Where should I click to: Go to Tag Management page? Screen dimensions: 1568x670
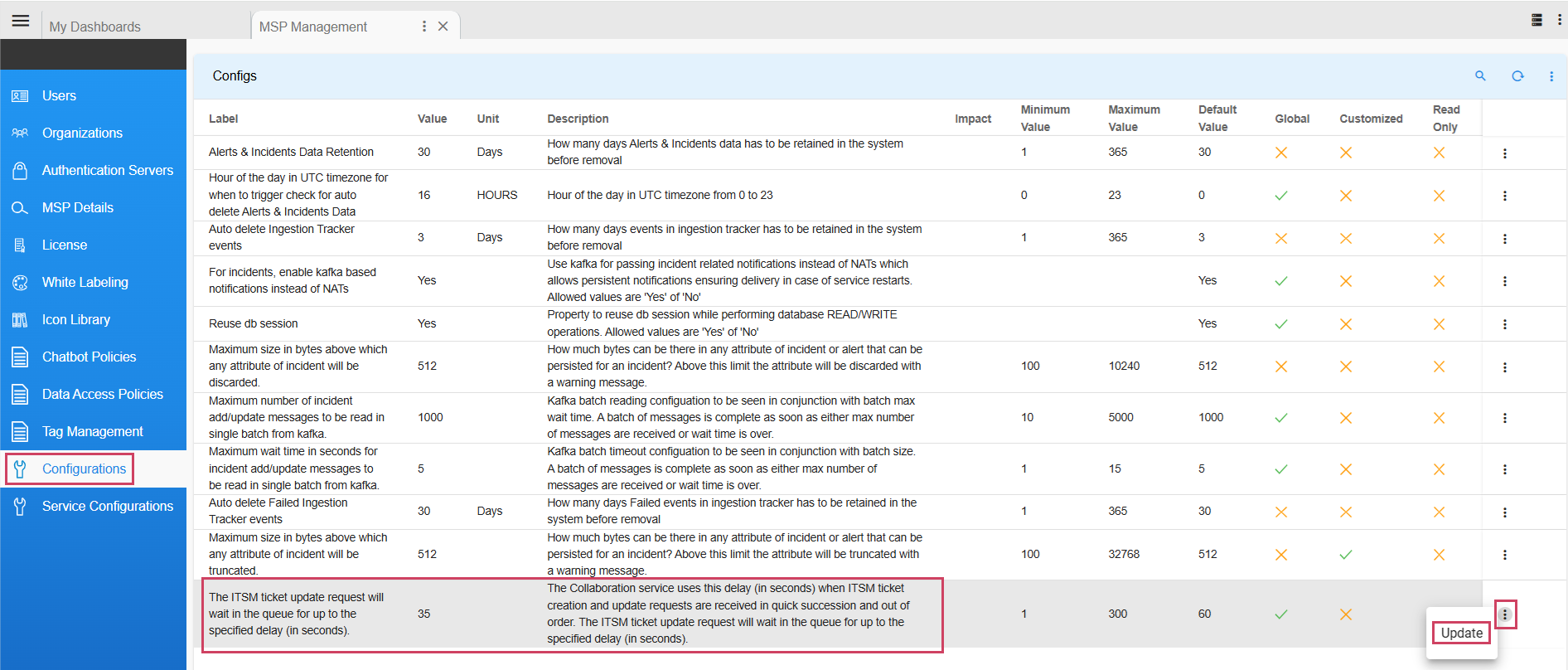tap(93, 432)
